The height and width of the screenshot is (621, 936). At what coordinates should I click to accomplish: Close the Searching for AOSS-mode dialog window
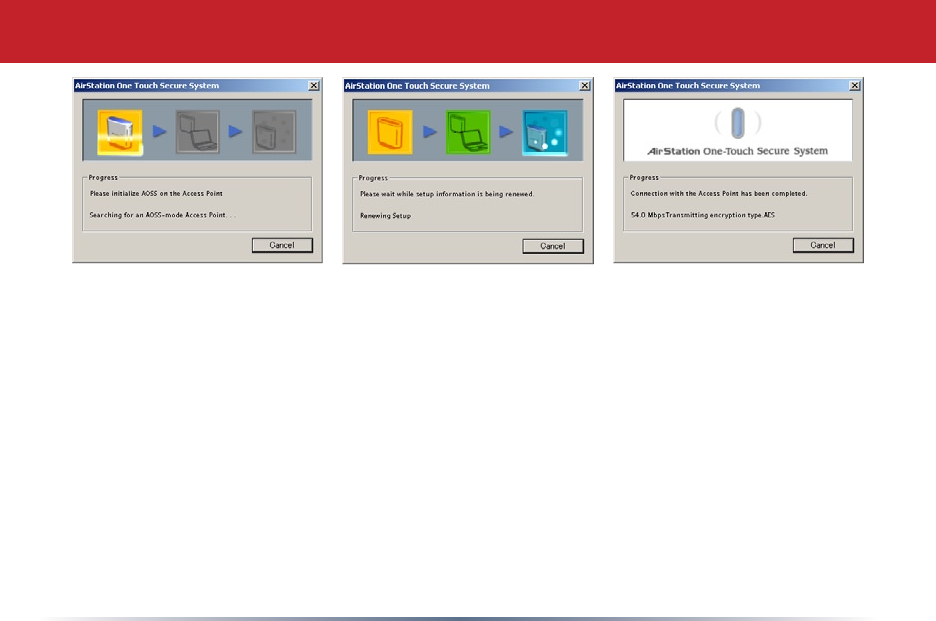[x=313, y=86]
